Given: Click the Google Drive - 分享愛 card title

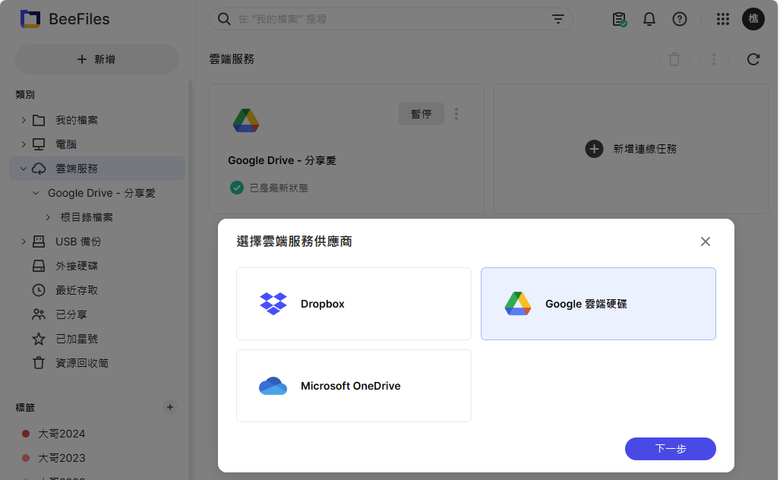Looking at the screenshot, I should pos(282,160).
